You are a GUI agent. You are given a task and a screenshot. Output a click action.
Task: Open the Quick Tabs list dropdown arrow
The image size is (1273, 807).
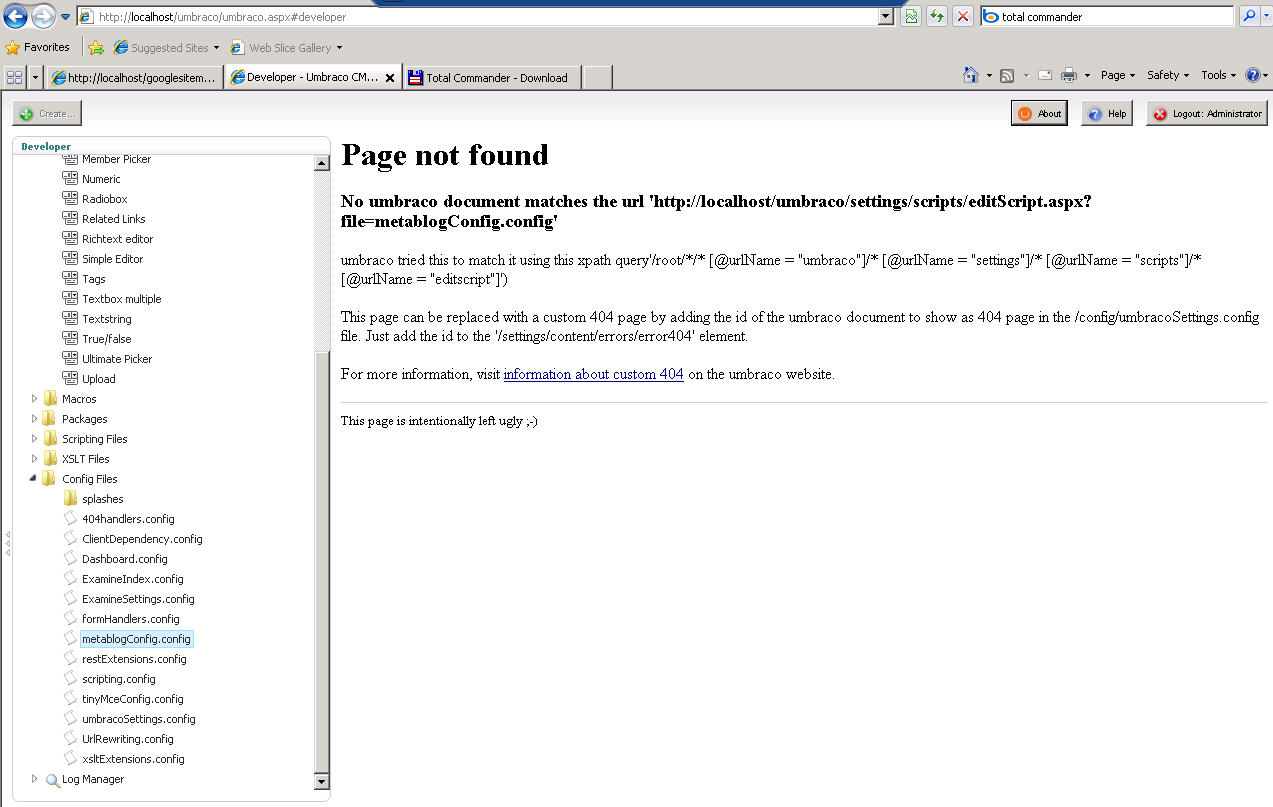[x=36, y=77]
